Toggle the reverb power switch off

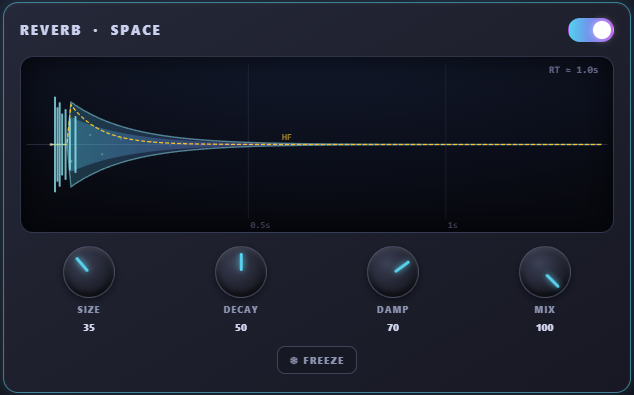[x=591, y=30]
